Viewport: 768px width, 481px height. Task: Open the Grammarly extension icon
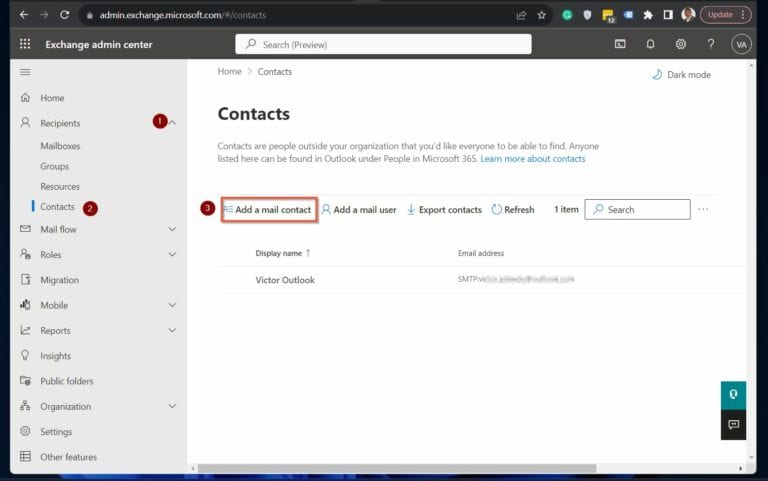pyautogui.click(x=567, y=15)
